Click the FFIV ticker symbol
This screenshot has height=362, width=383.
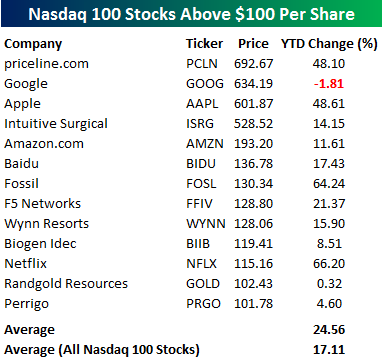pyautogui.click(x=199, y=204)
